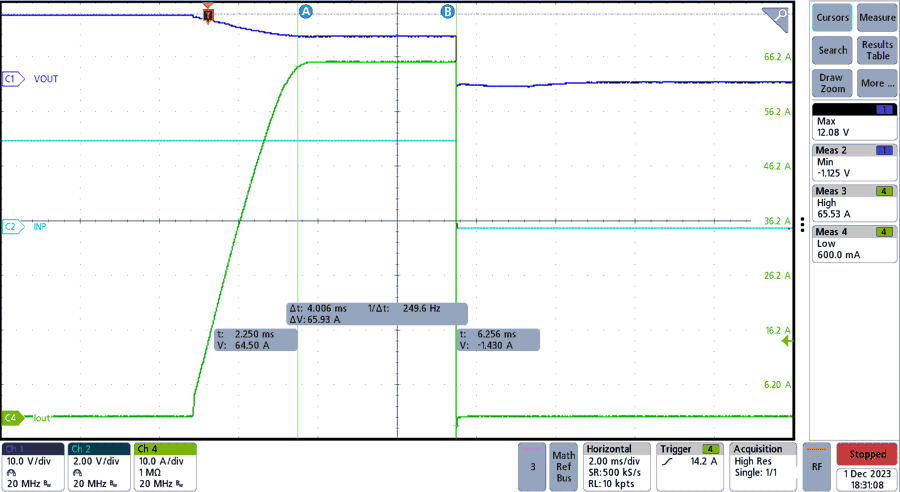The height and width of the screenshot is (492, 900).
Task: Open the Search function
Action: click(x=832, y=50)
